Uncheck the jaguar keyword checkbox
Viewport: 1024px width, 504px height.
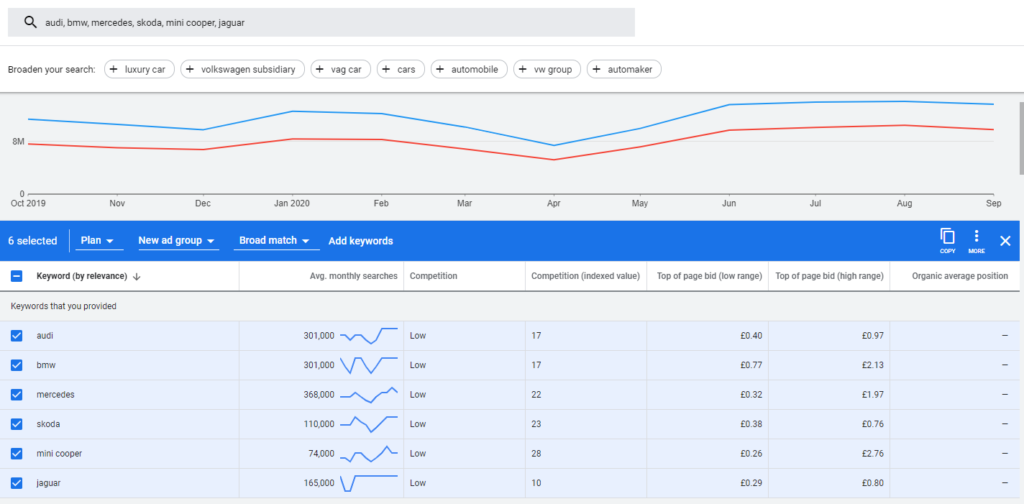pos(17,483)
